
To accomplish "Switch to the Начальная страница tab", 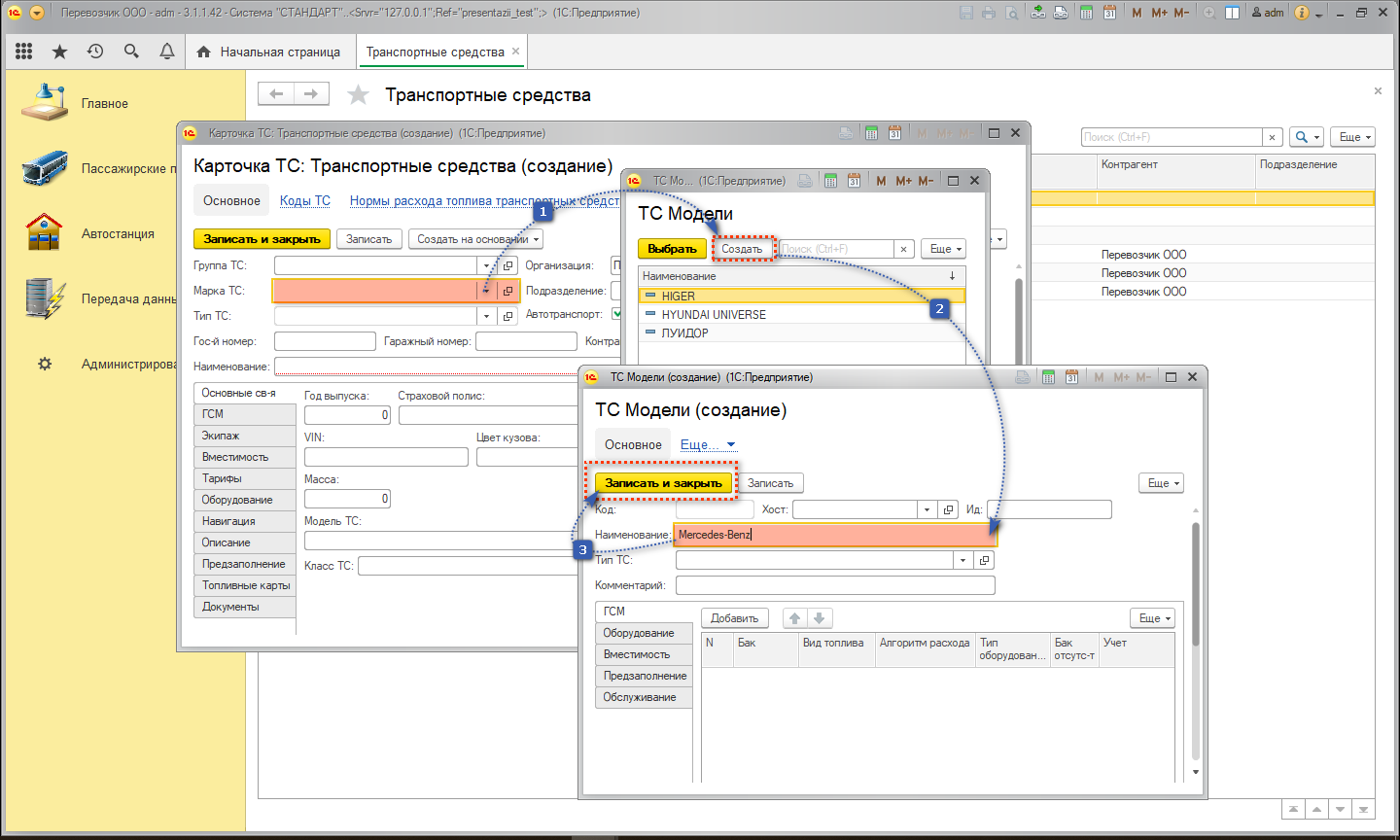I will click(x=269, y=52).
